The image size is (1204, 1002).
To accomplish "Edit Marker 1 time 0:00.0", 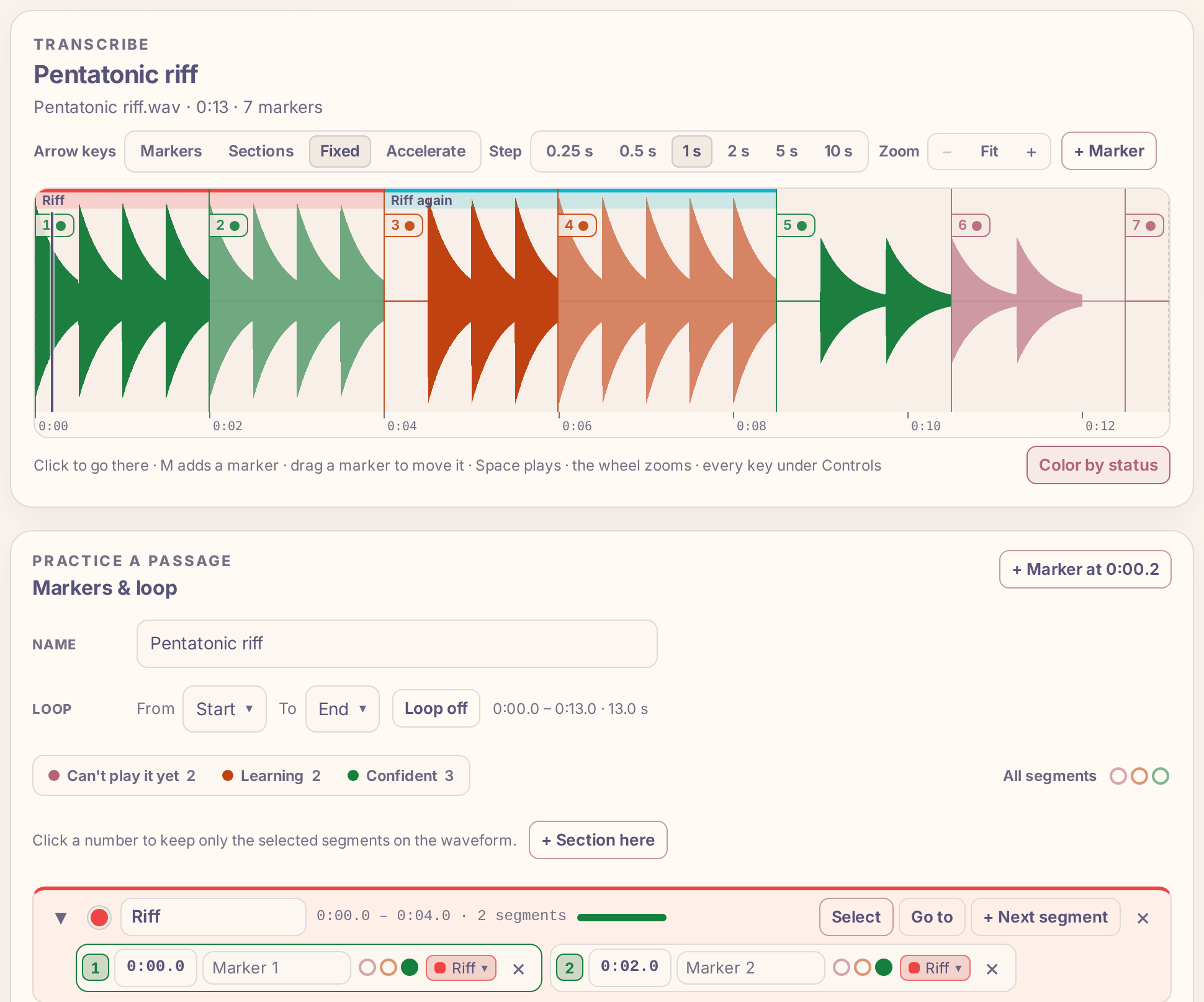I will pyautogui.click(x=156, y=967).
